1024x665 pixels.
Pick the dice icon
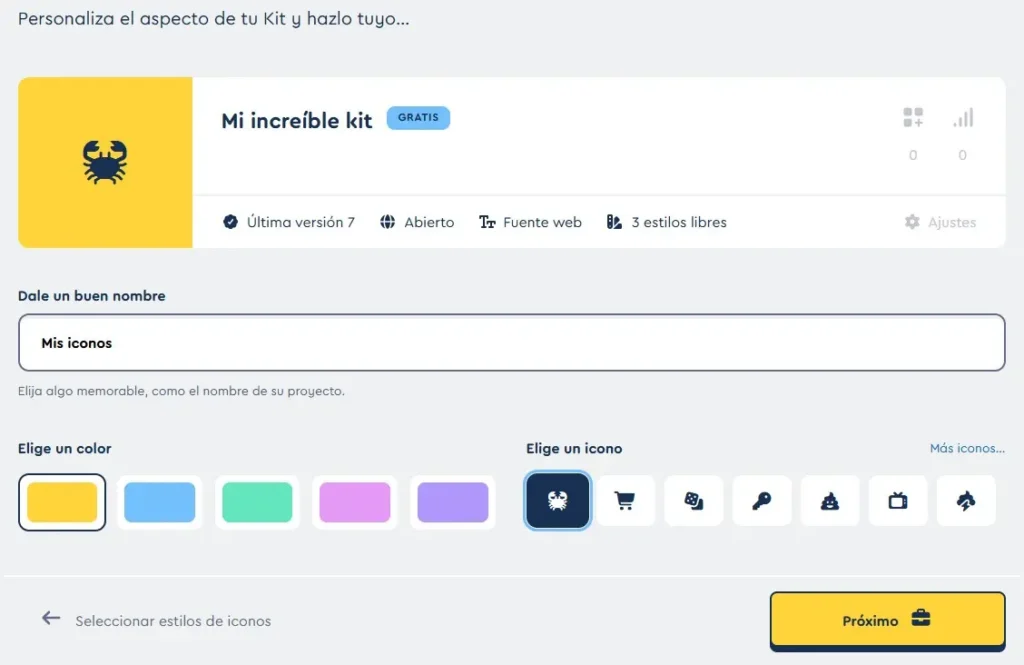coord(694,501)
